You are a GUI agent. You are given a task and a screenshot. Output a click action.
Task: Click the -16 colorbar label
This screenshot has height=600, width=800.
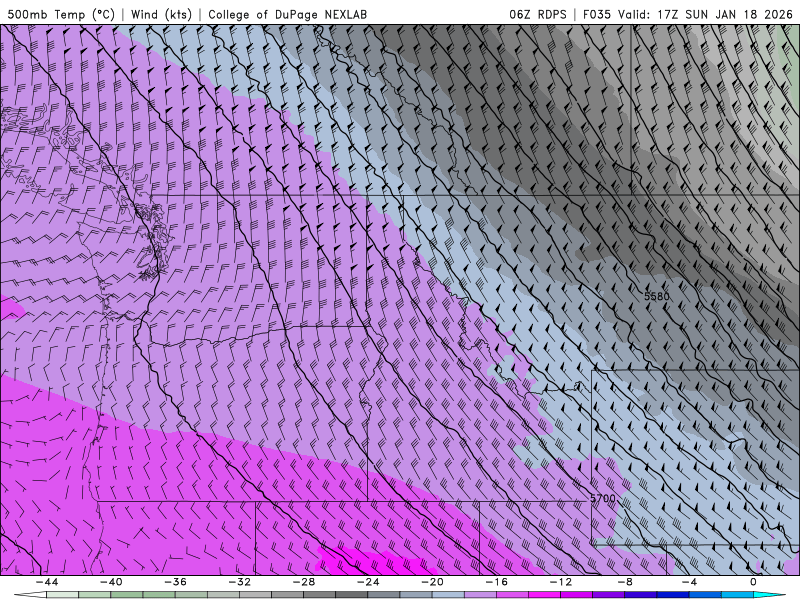496,582
